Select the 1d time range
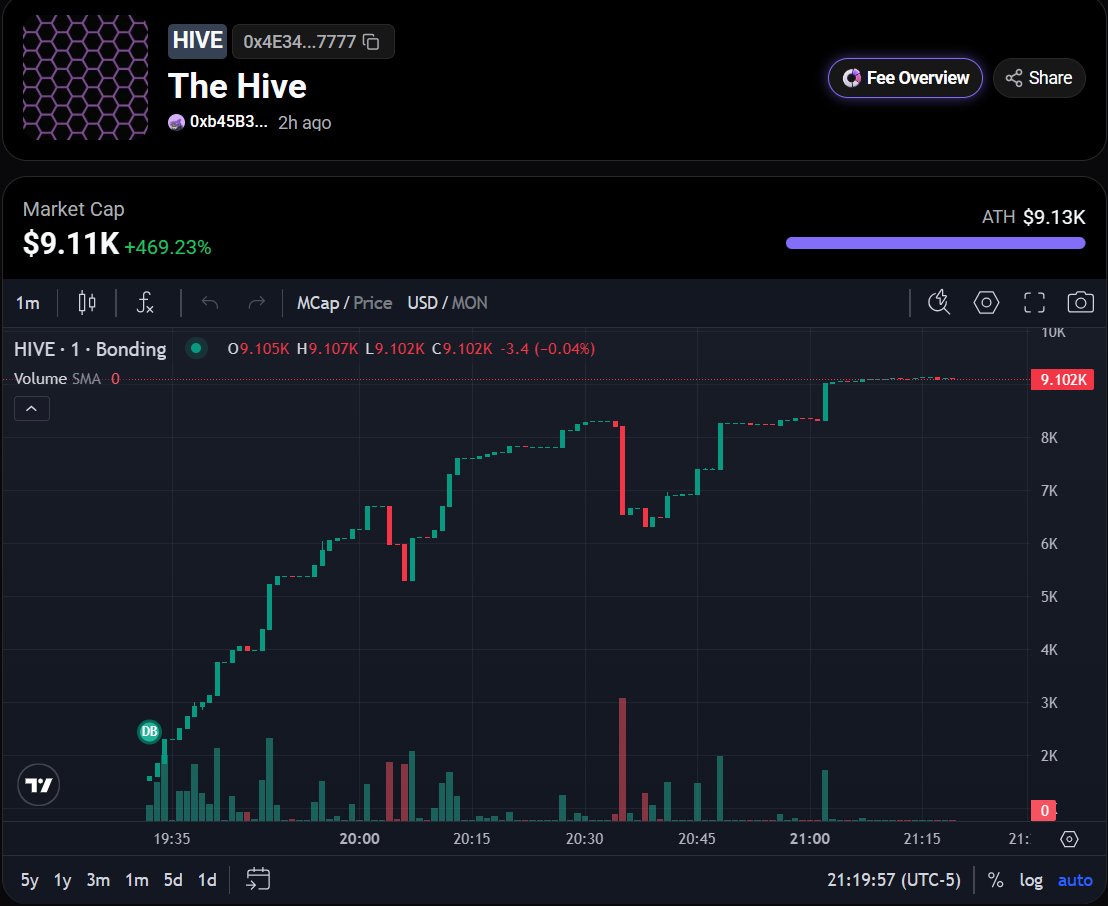This screenshot has height=906, width=1108. pyautogui.click(x=207, y=880)
